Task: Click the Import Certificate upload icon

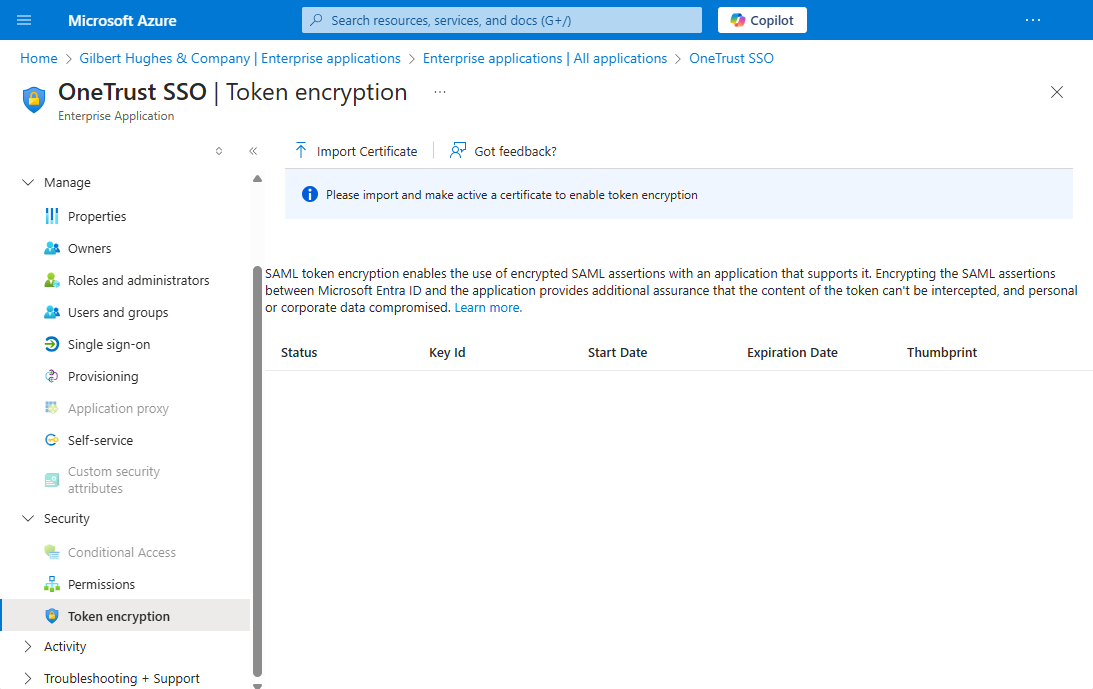Action: (x=301, y=151)
